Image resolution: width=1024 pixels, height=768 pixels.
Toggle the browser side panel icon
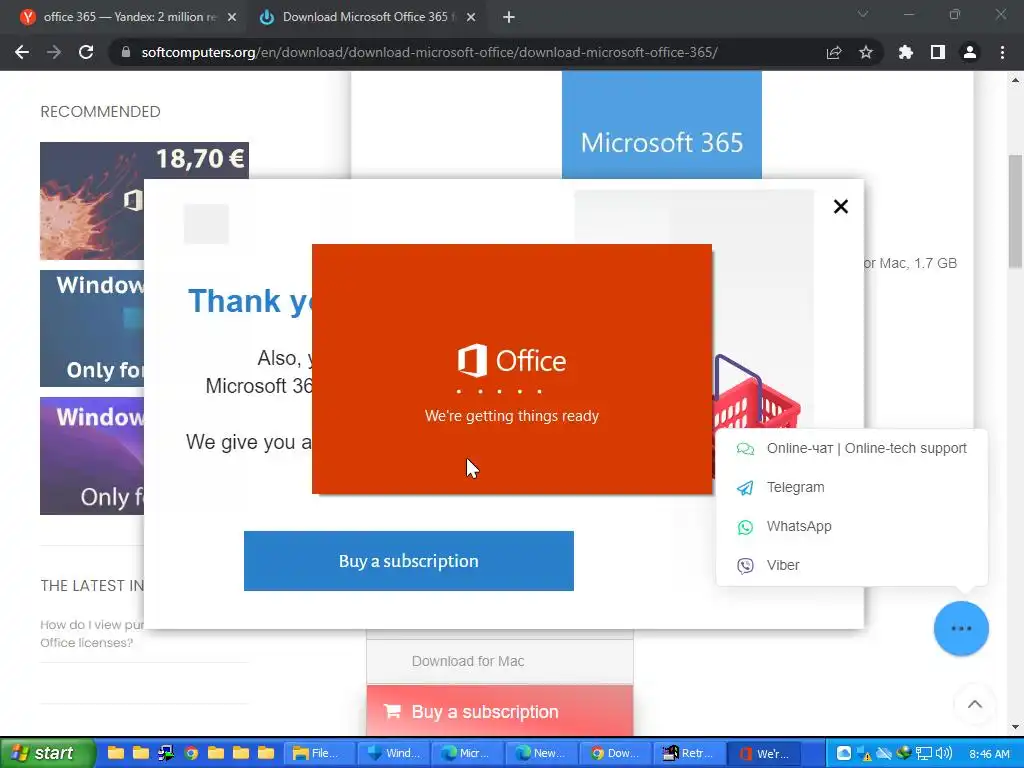tap(938, 52)
